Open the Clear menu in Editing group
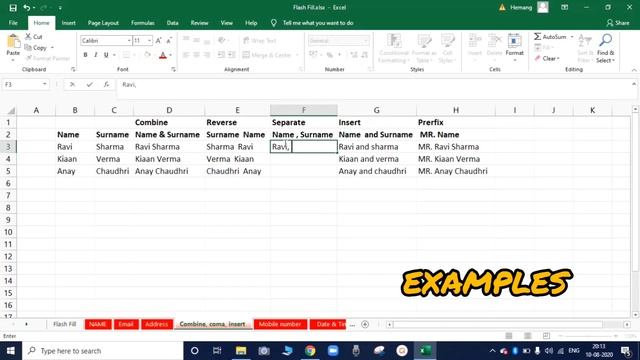Viewport: 640px width, 360px height. pos(547,58)
